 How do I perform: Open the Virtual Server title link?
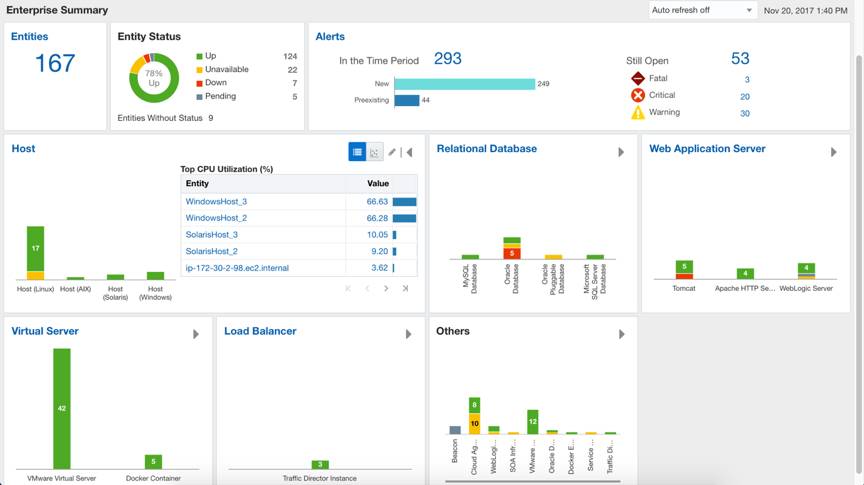point(45,331)
